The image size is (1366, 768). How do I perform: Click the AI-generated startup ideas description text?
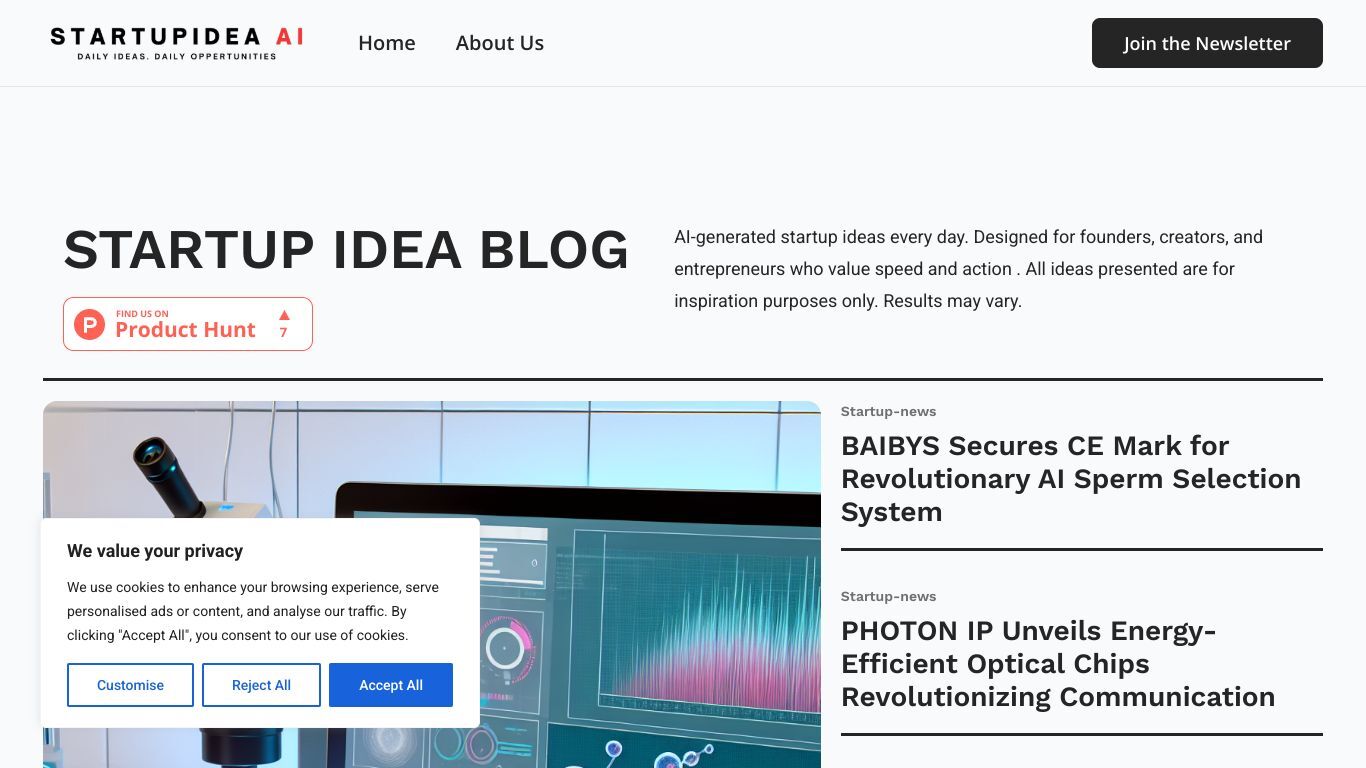(968, 269)
